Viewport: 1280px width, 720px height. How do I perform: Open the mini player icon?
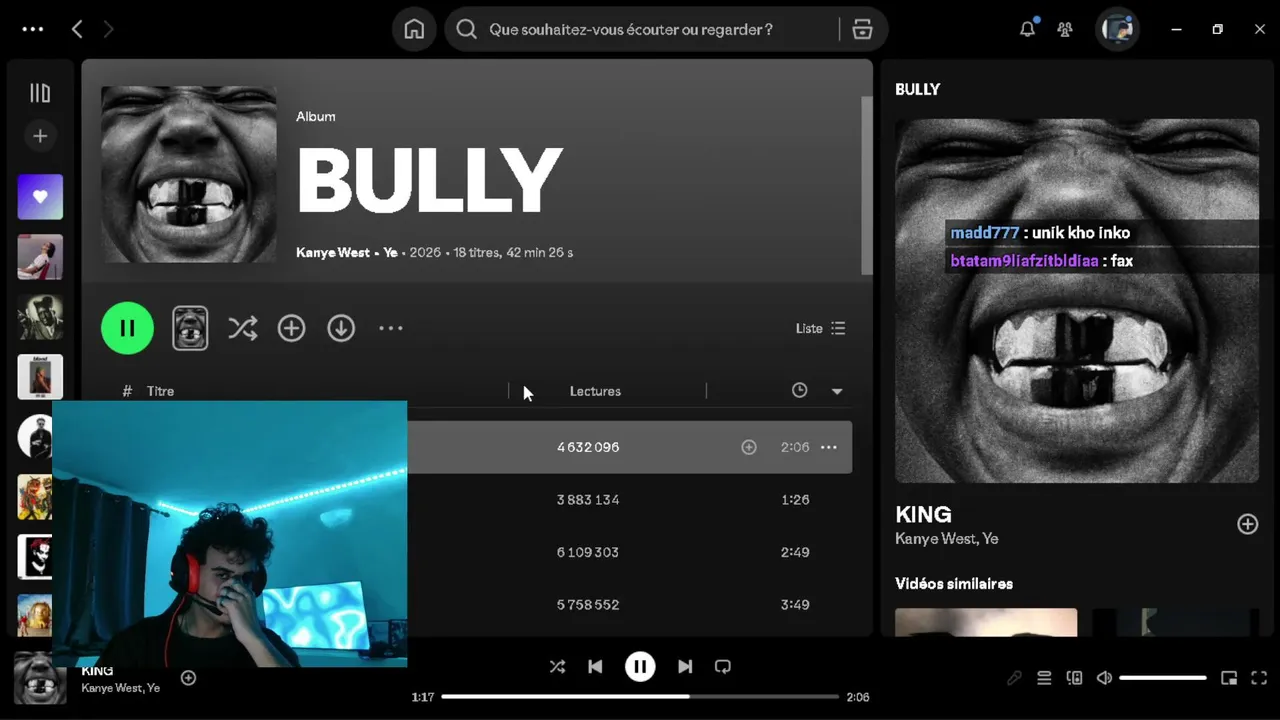[1229, 678]
